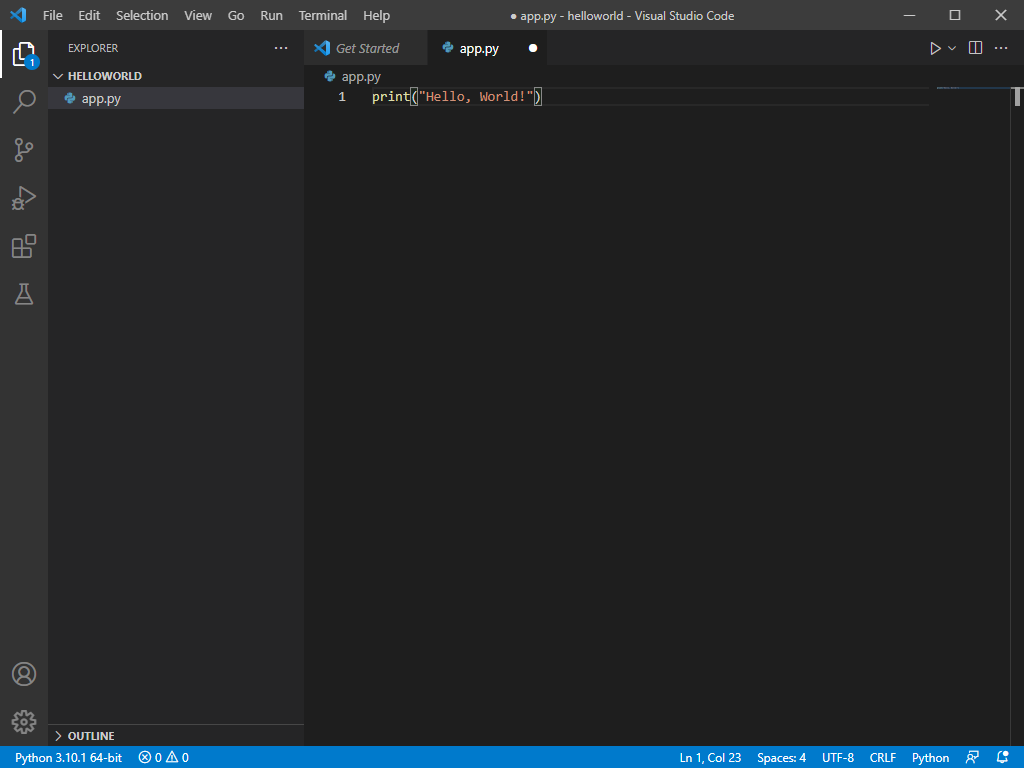The height and width of the screenshot is (768, 1024).
Task: Change indentation via Spaces: 4
Action: pos(781,758)
